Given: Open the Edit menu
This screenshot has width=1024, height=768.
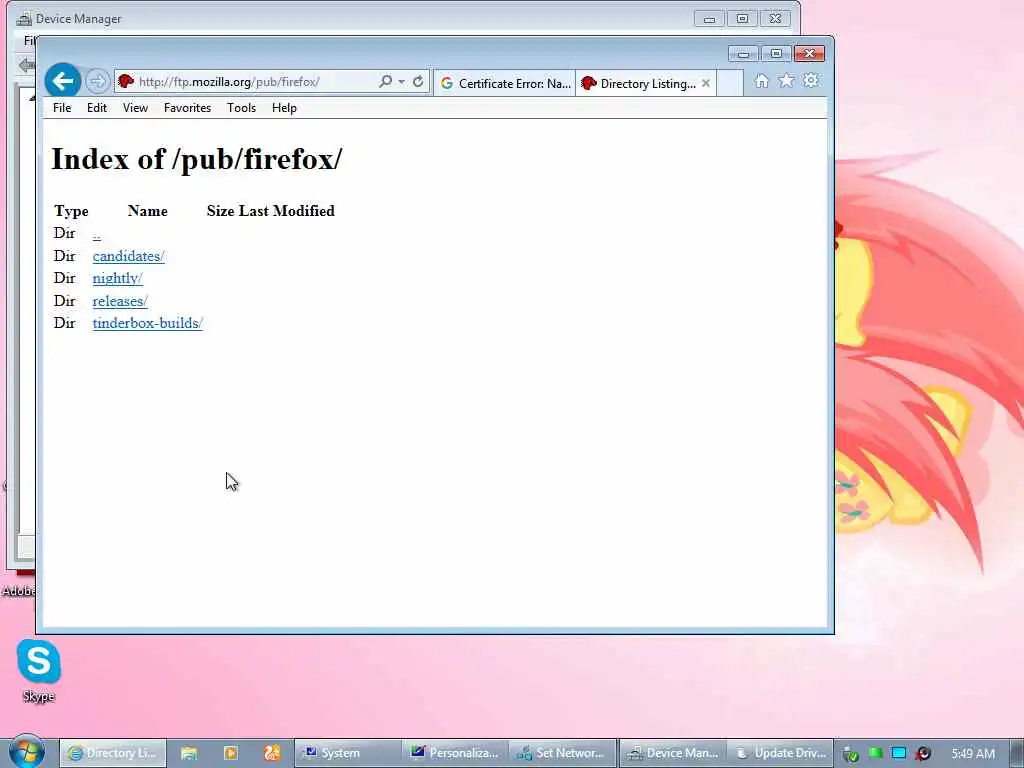Looking at the screenshot, I should click(97, 108).
